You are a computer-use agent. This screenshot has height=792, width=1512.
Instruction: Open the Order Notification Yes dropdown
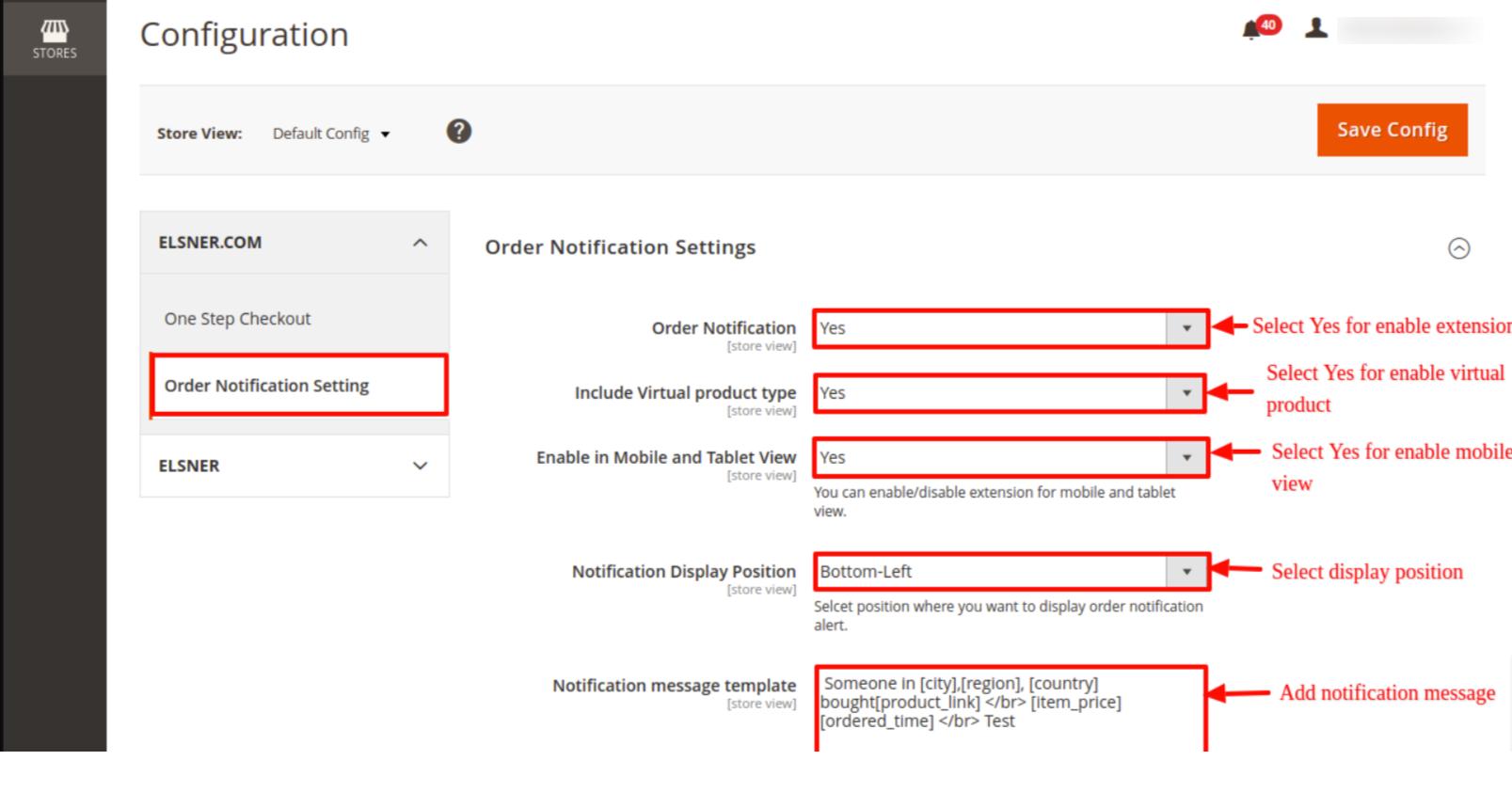(1010, 328)
